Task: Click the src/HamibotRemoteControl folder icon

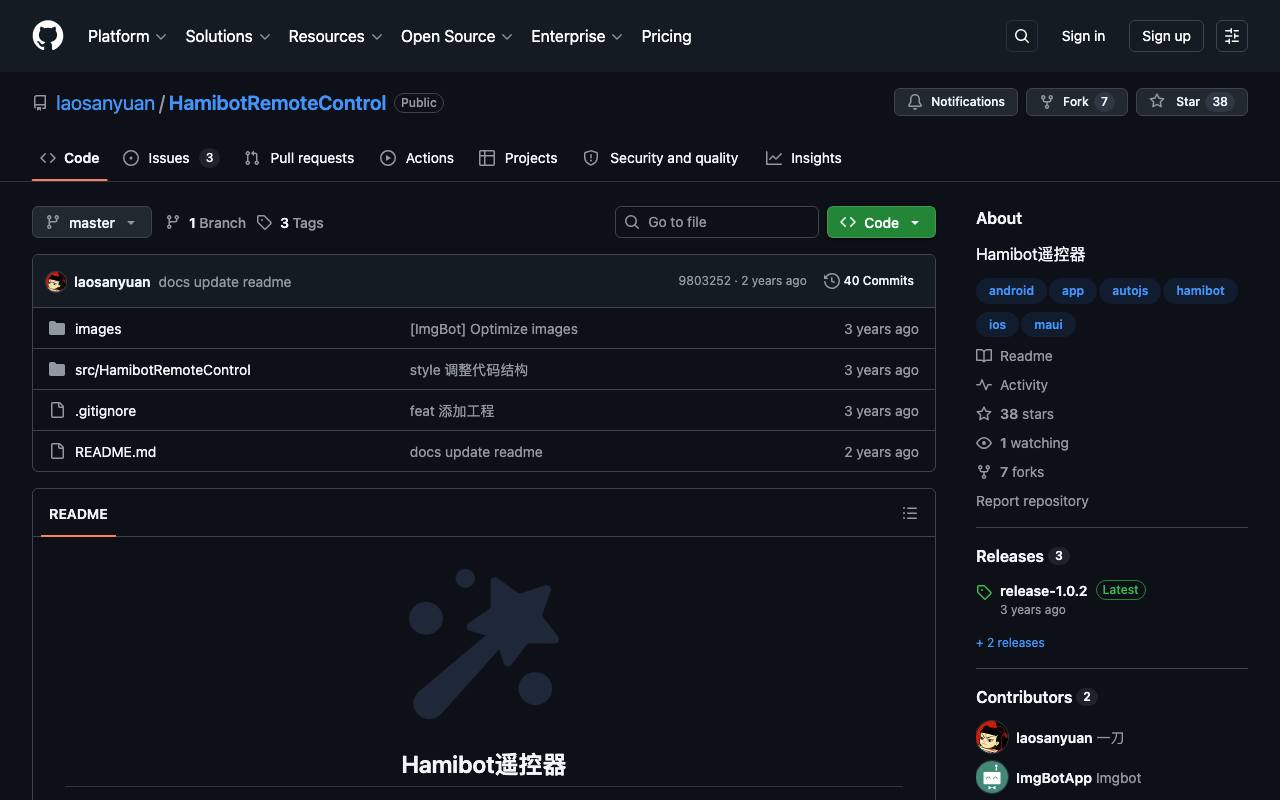Action: 57,369
